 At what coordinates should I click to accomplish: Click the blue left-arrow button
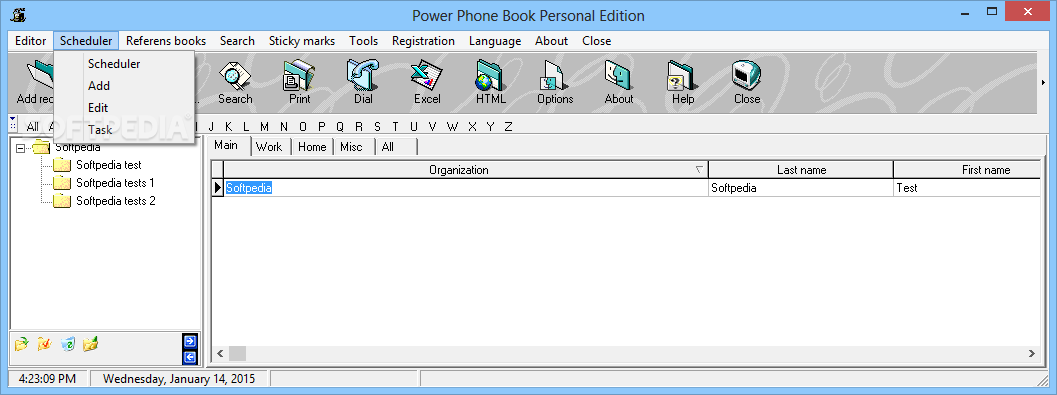point(189,357)
